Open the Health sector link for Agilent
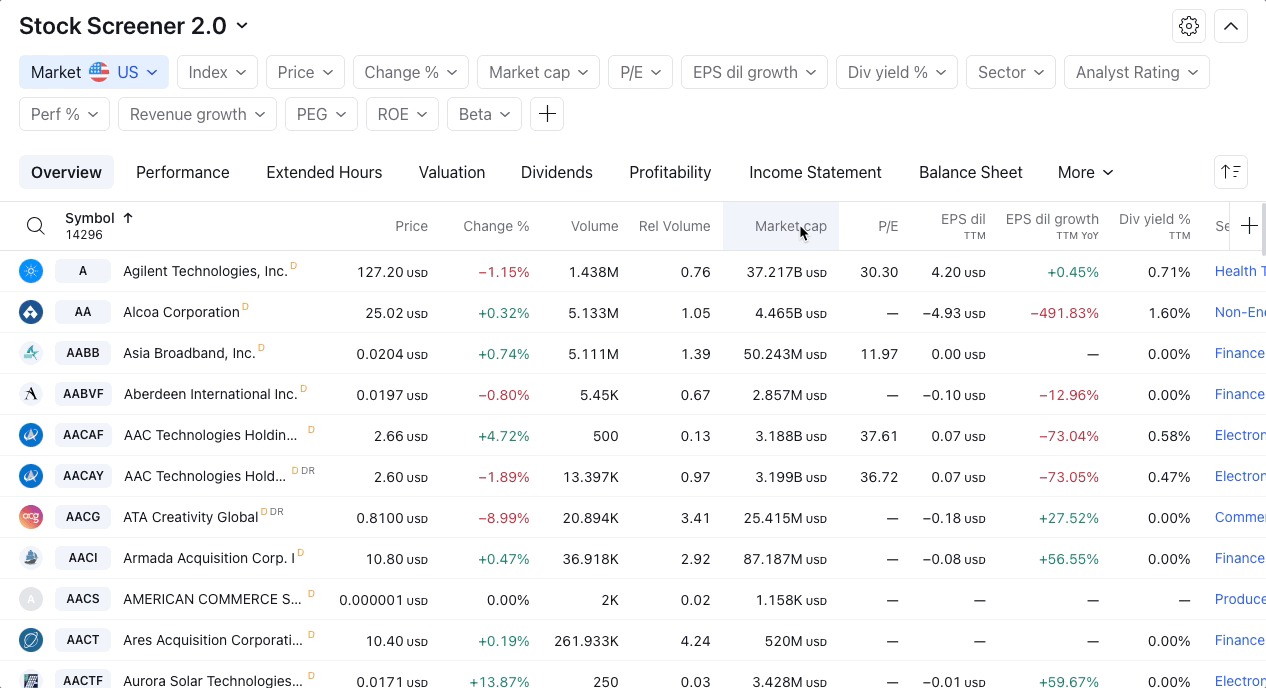The image size is (1266, 688). pyautogui.click(x=1239, y=271)
